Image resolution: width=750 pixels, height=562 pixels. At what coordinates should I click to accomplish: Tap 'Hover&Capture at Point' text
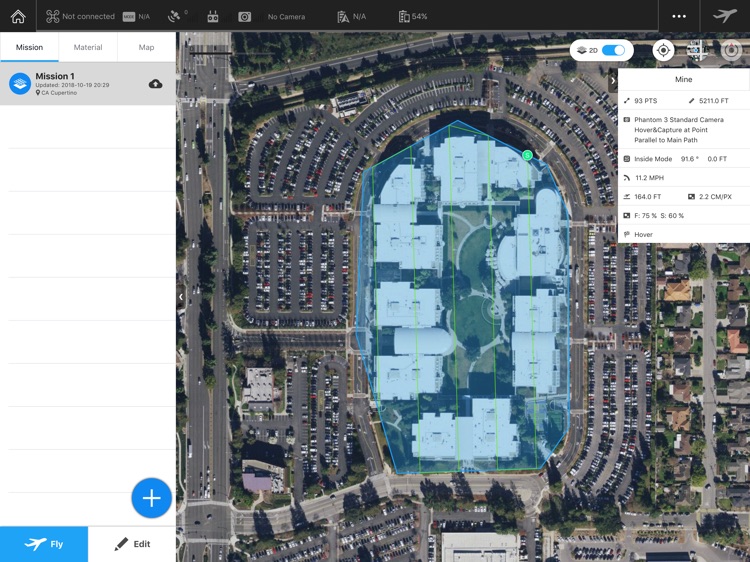point(671,130)
